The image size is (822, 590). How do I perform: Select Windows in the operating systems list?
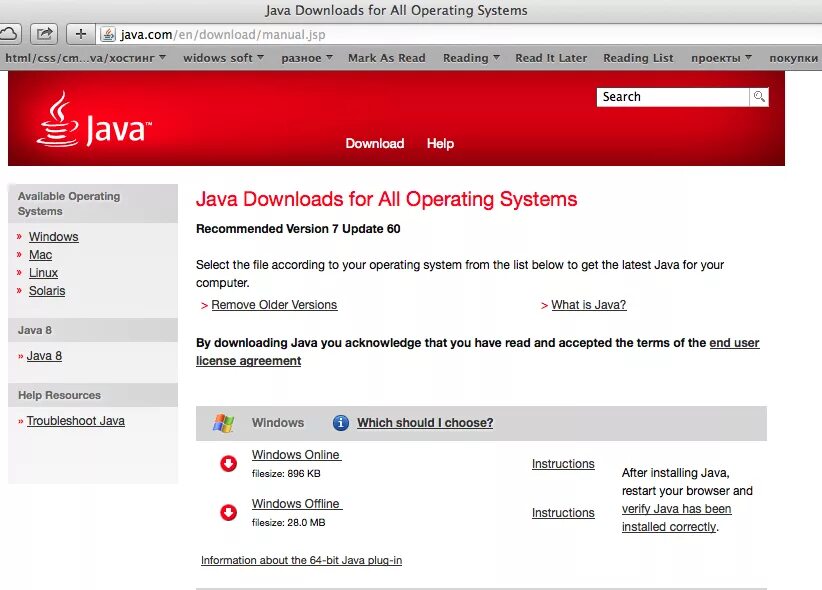coord(53,237)
